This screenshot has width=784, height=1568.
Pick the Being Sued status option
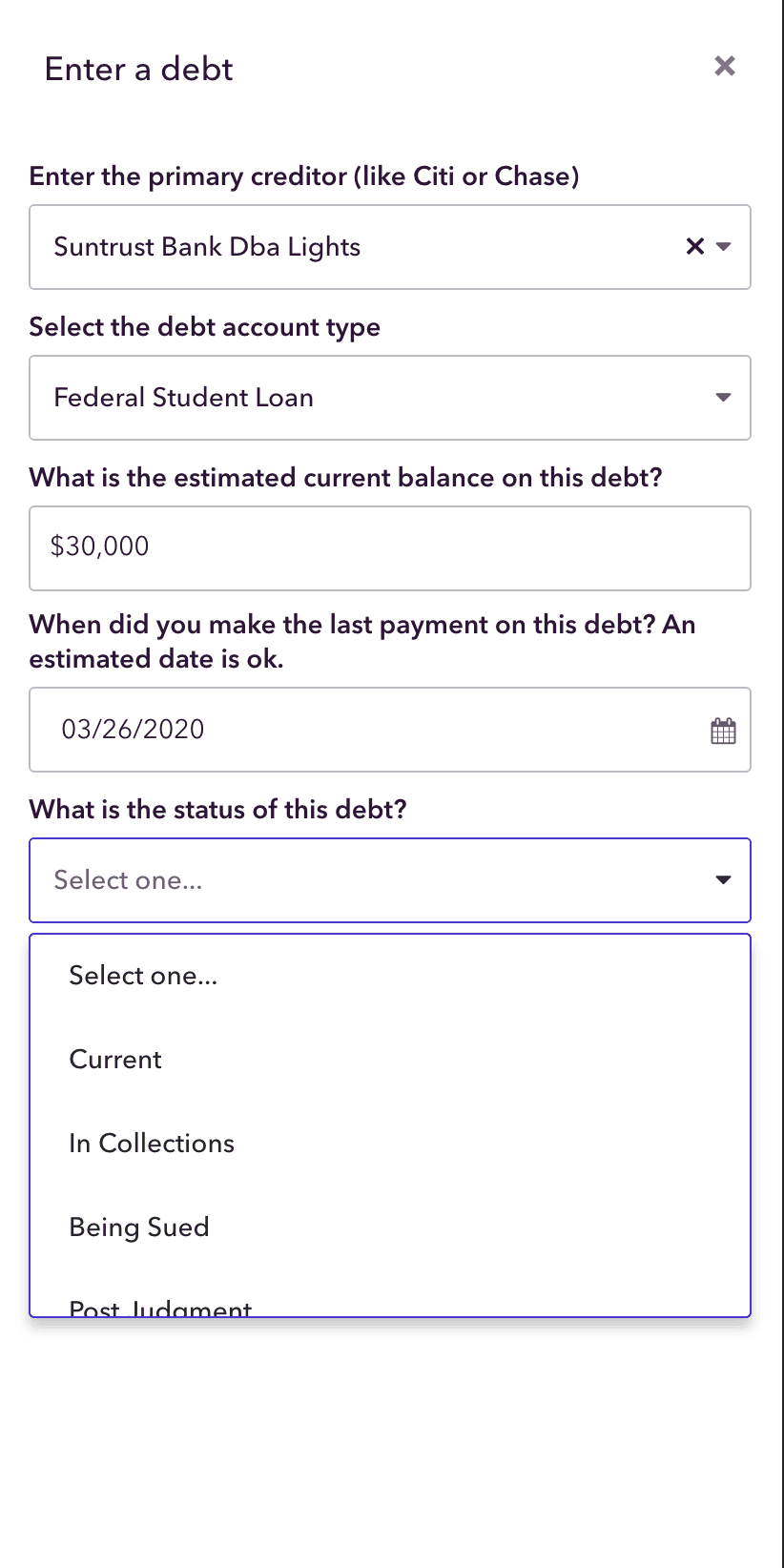(x=390, y=1228)
